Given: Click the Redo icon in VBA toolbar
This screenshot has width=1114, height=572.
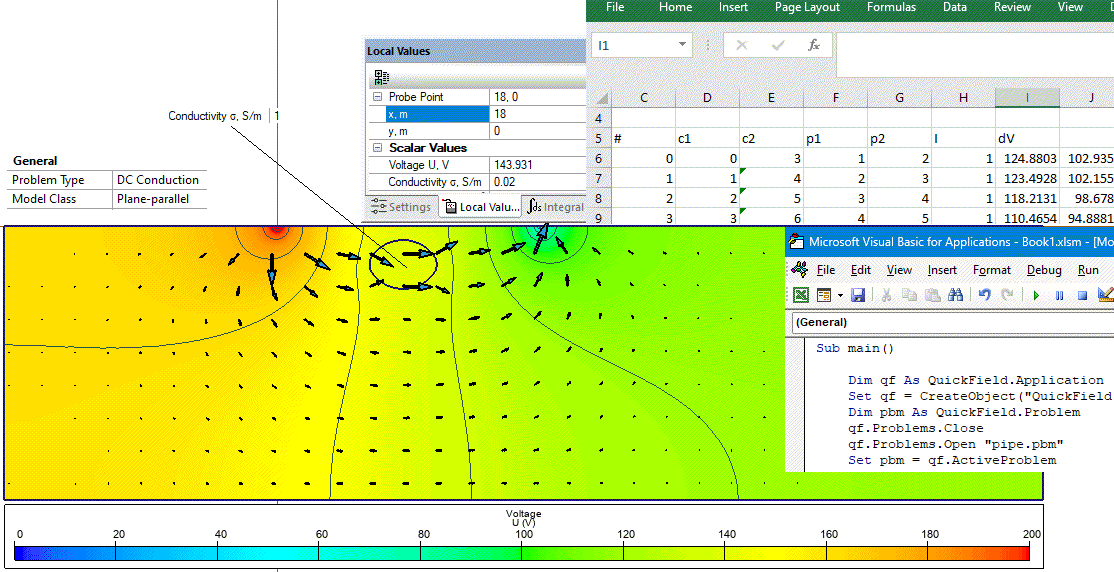Looking at the screenshot, I should [x=1007, y=295].
